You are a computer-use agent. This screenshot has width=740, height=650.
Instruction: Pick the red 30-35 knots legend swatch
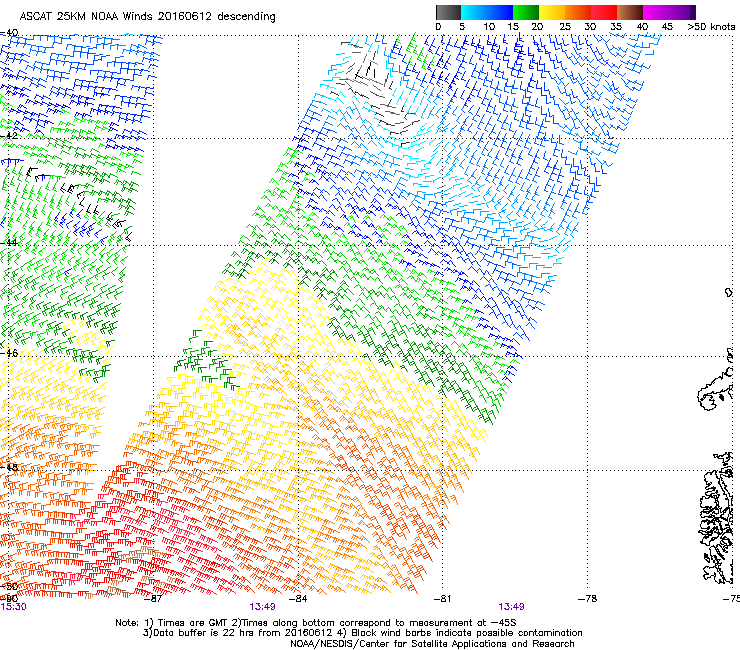point(604,12)
